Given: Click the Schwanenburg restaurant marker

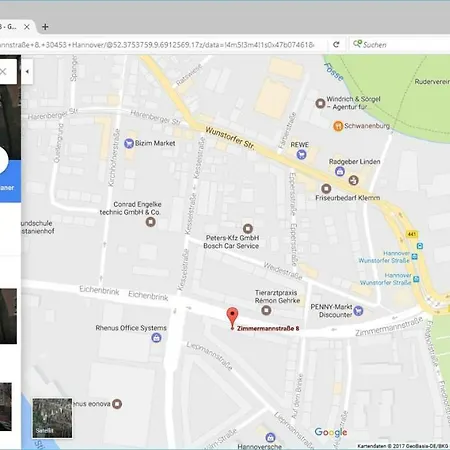Looking at the screenshot, I should [338, 126].
